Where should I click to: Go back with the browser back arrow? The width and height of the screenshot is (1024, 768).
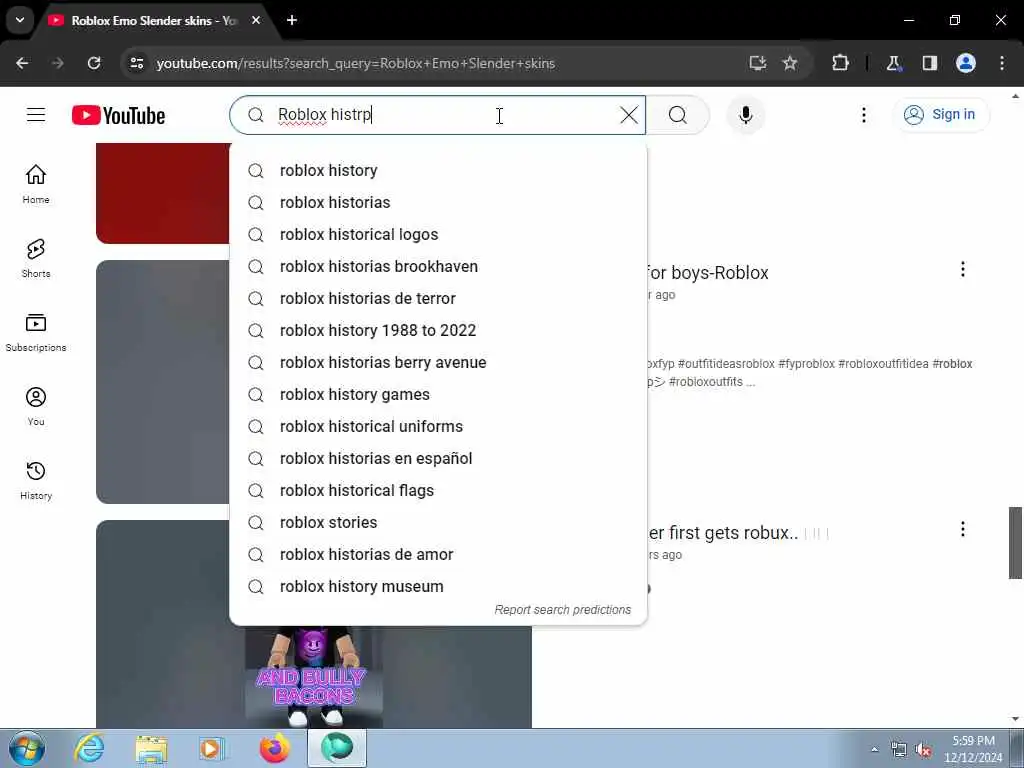(x=22, y=63)
